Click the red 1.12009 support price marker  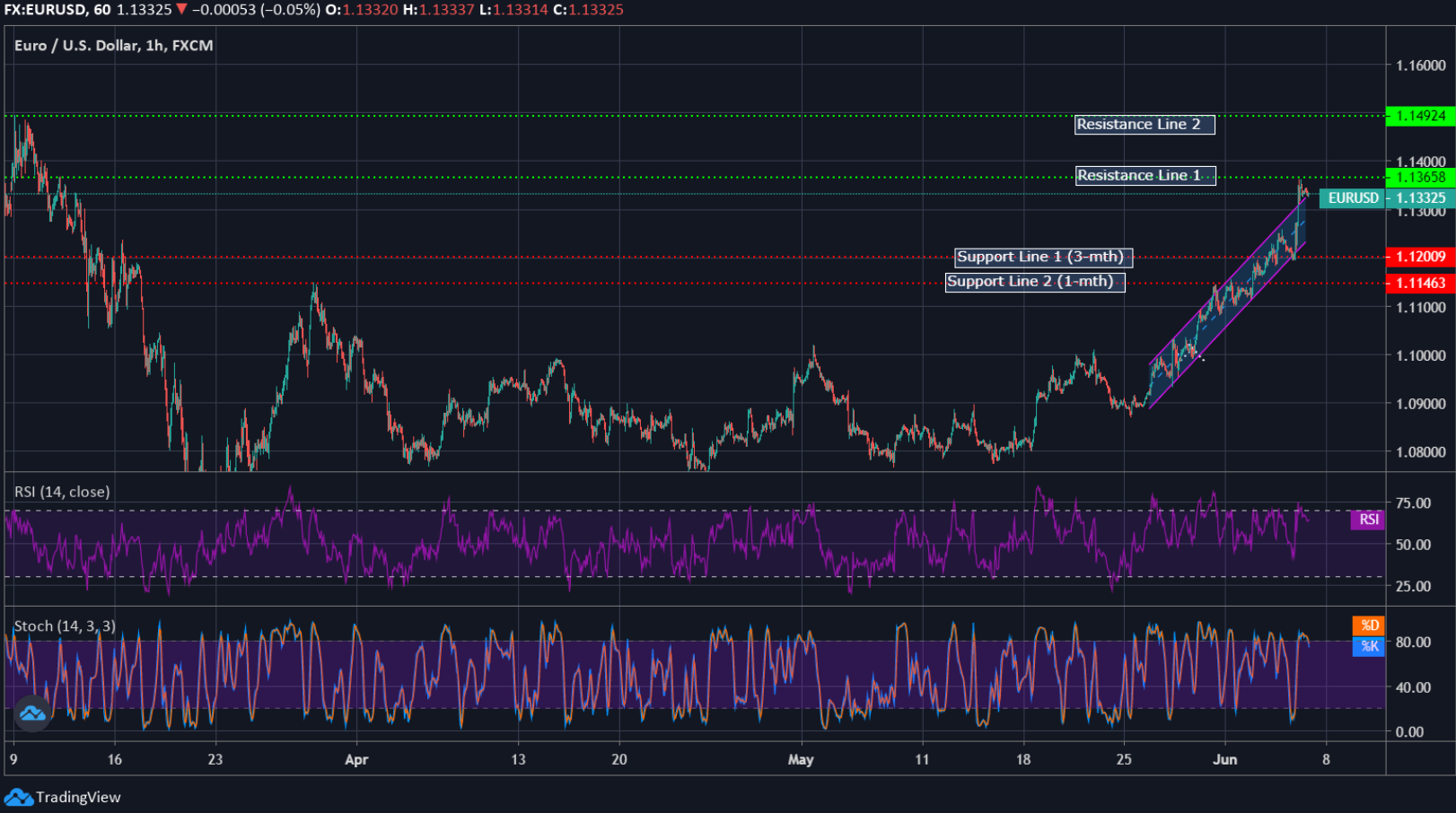pyautogui.click(x=1420, y=258)
